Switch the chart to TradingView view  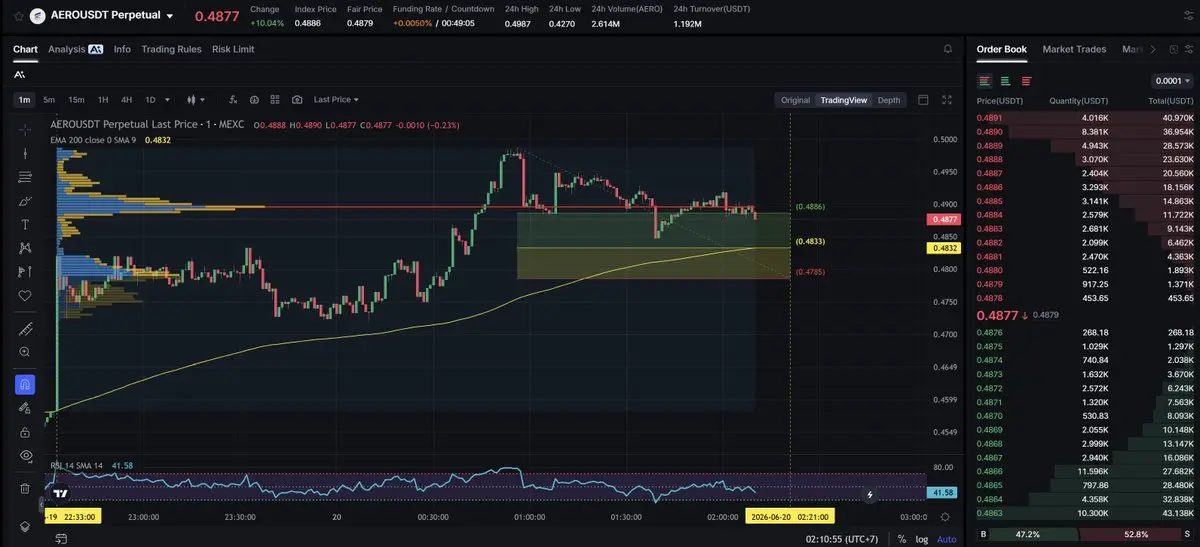(844, 100)
